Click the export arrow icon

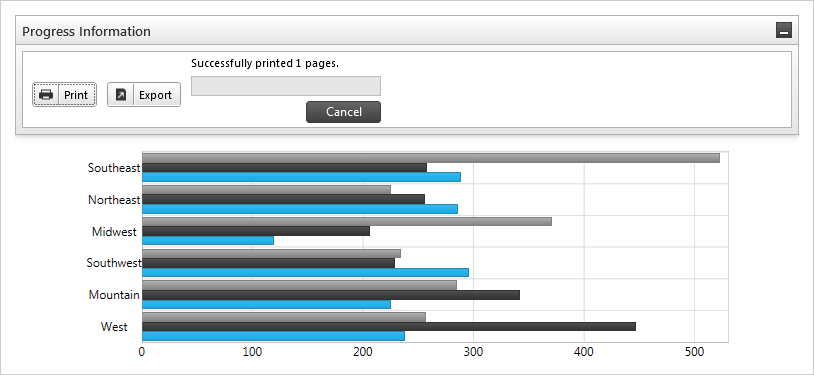coord(121,95)
